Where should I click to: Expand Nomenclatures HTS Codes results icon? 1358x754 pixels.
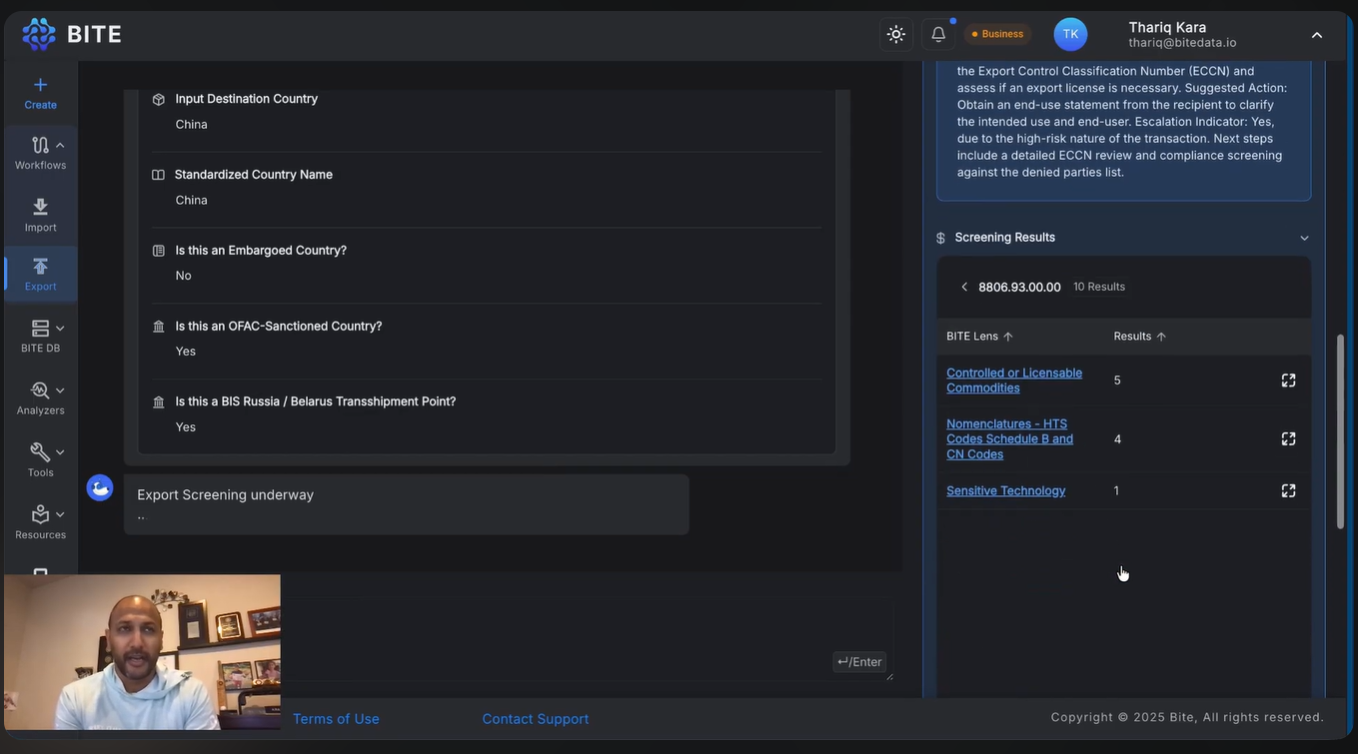click(1288, 439)
